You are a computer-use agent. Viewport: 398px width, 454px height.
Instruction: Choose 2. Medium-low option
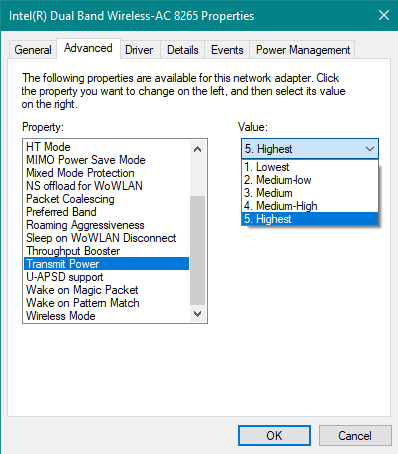pyautogui.click(x=310, y=180)
